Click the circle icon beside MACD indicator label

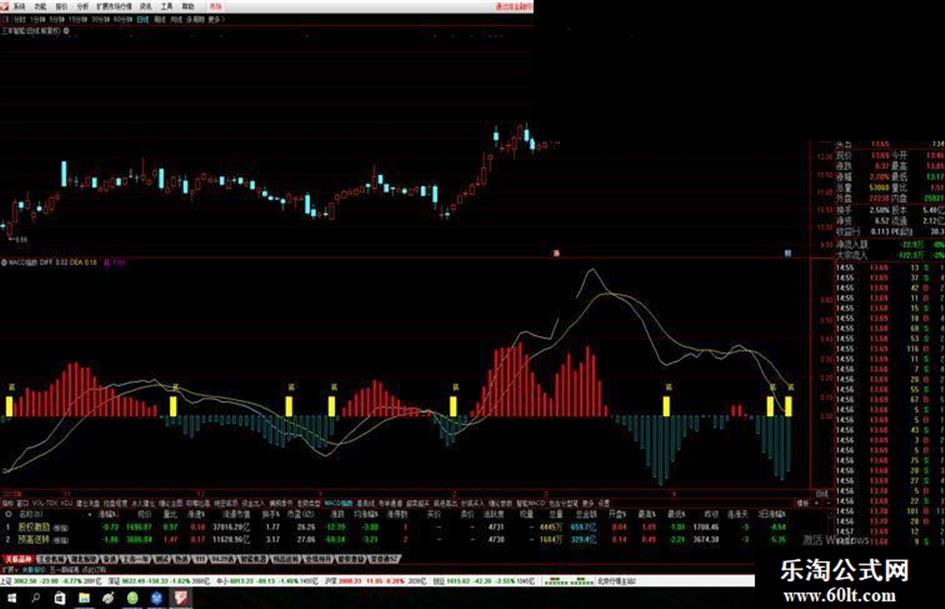coord(4,263)
